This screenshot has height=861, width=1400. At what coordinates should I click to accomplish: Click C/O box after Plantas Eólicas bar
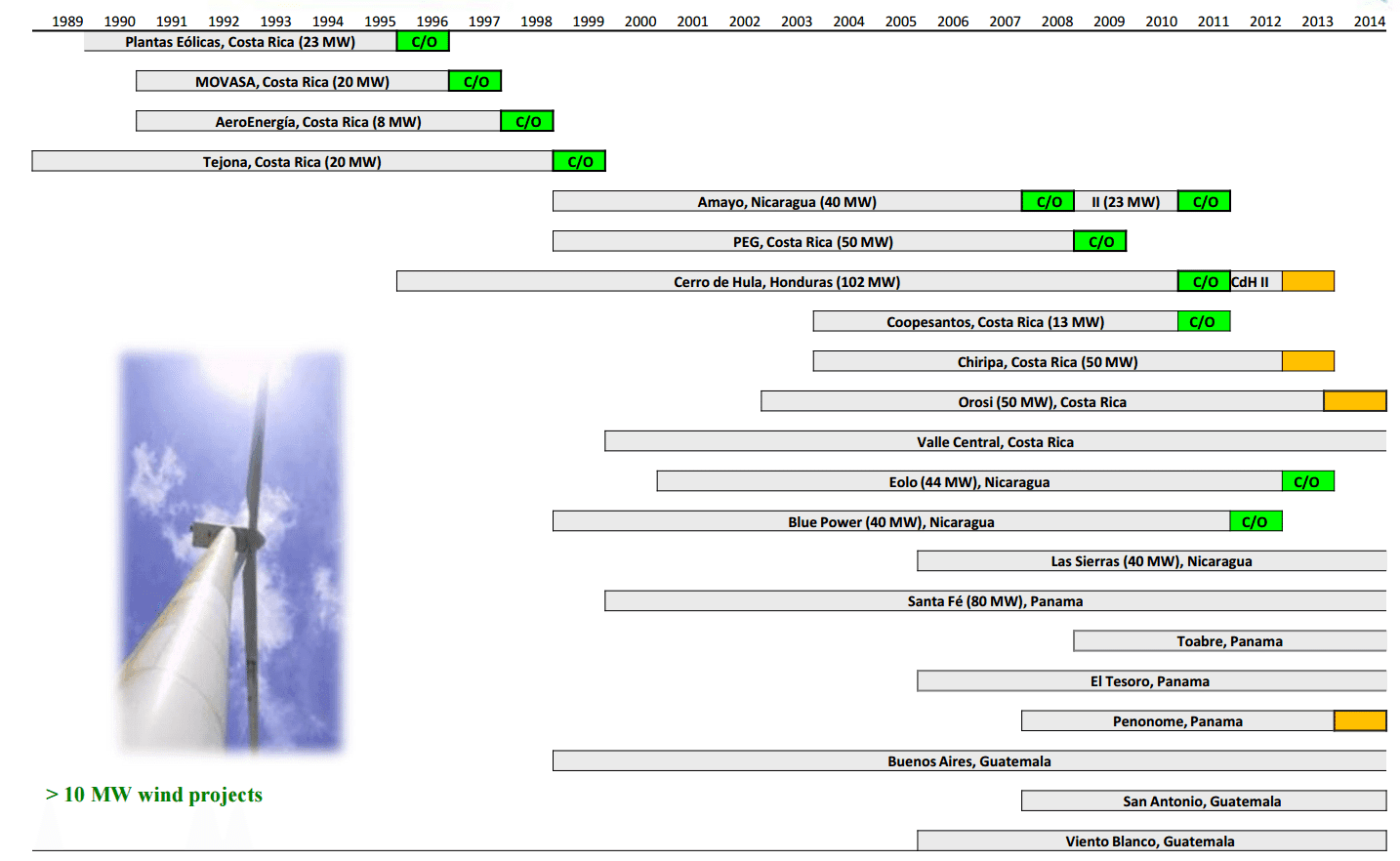pyautogui.click(x=424, y=42)
